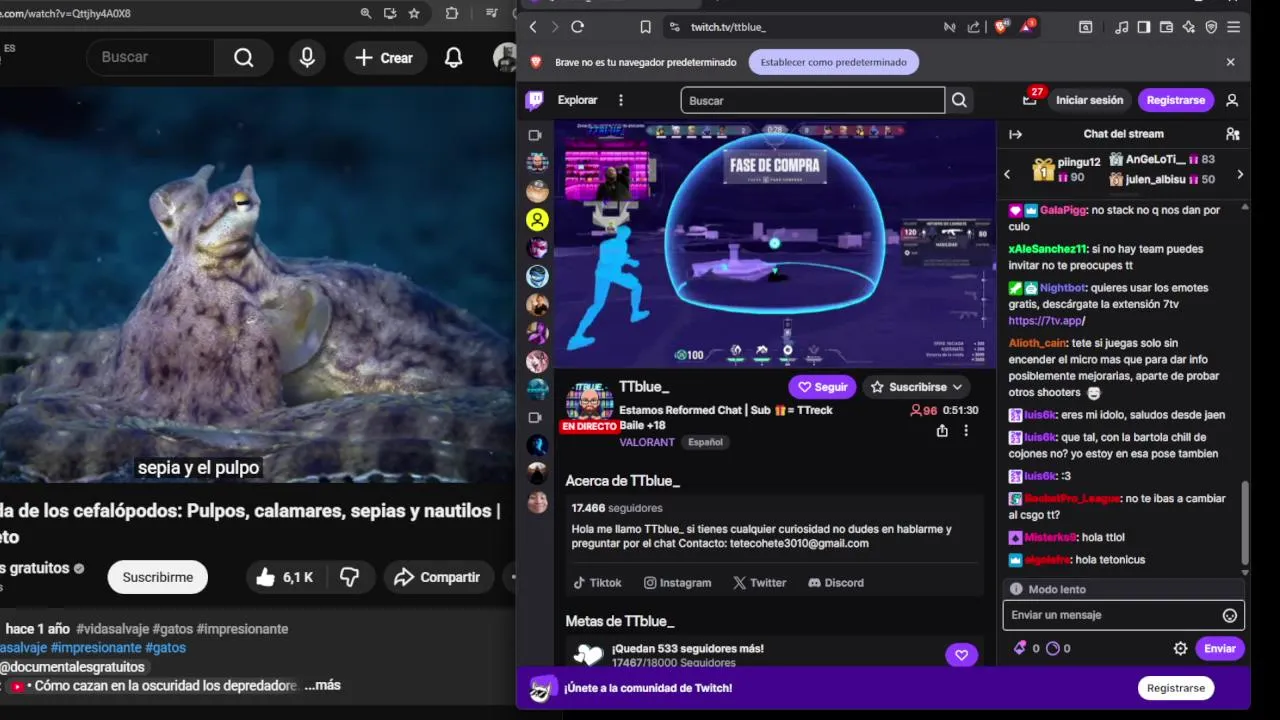
Task: Reload the Twitch page in Brave
Action: point(577,27)
